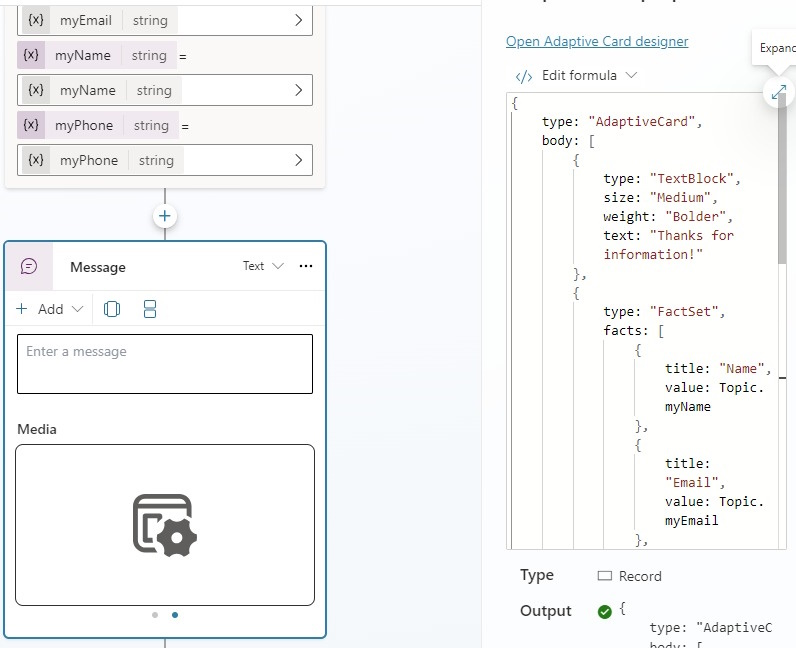796x648 pixels.
Task: Click the Message node chat bubble icon
Action: [x=29, y=266]
